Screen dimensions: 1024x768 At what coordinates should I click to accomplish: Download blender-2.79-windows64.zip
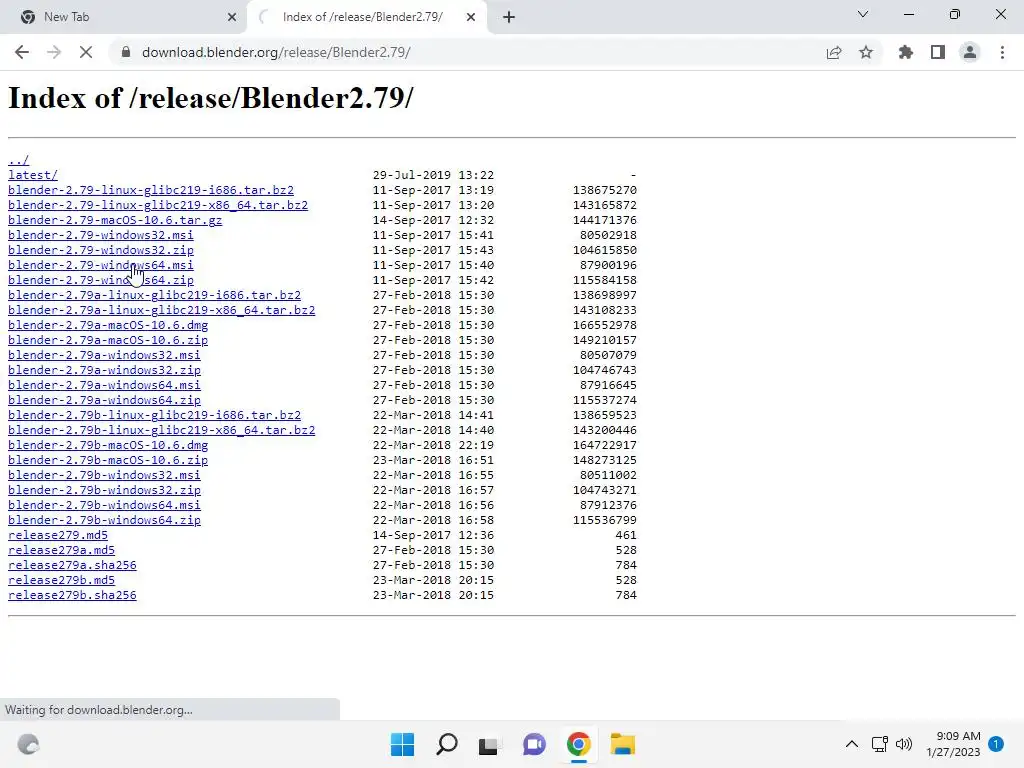click(x=101, y=280)
